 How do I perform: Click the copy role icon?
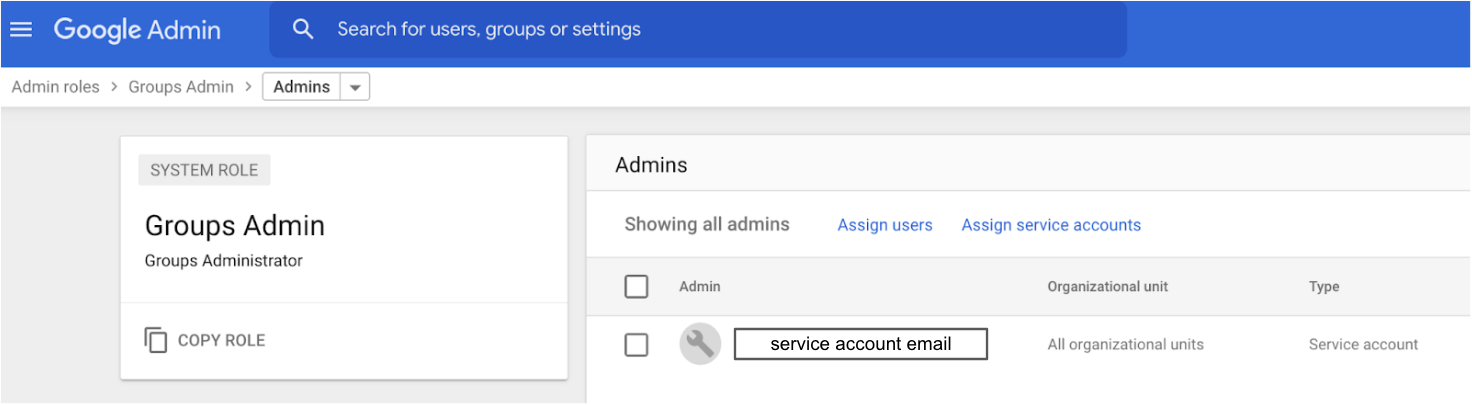click(156, 340)
